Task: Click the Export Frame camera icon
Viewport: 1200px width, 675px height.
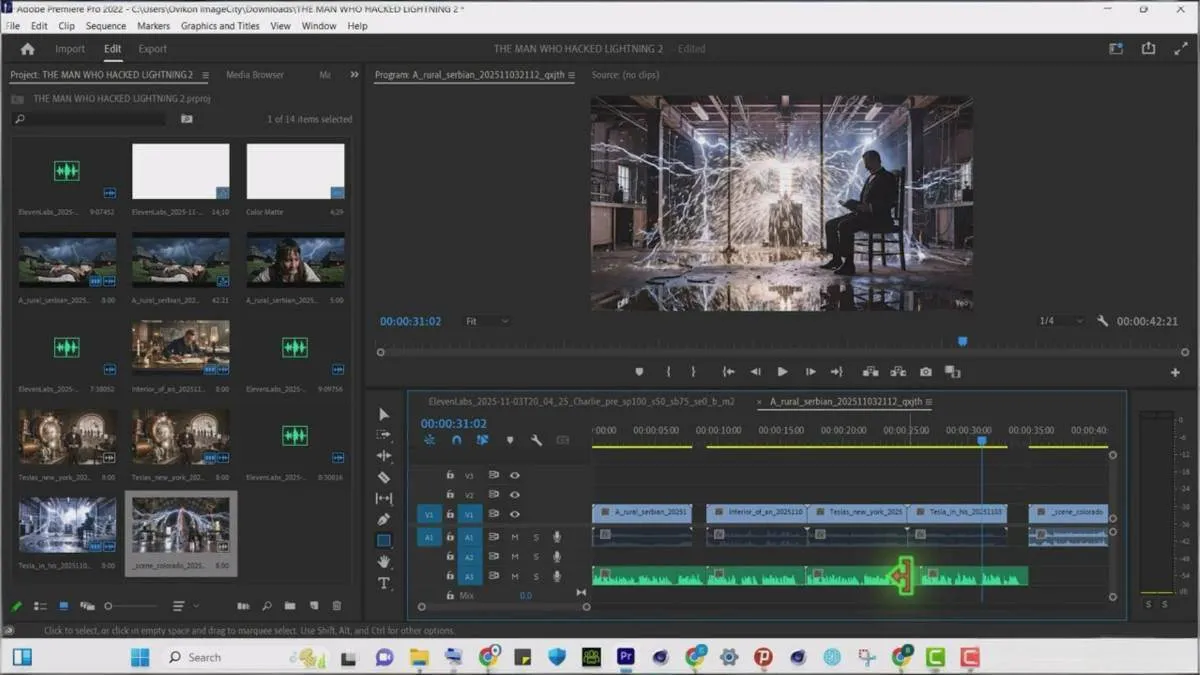Action: pos(926,372)
